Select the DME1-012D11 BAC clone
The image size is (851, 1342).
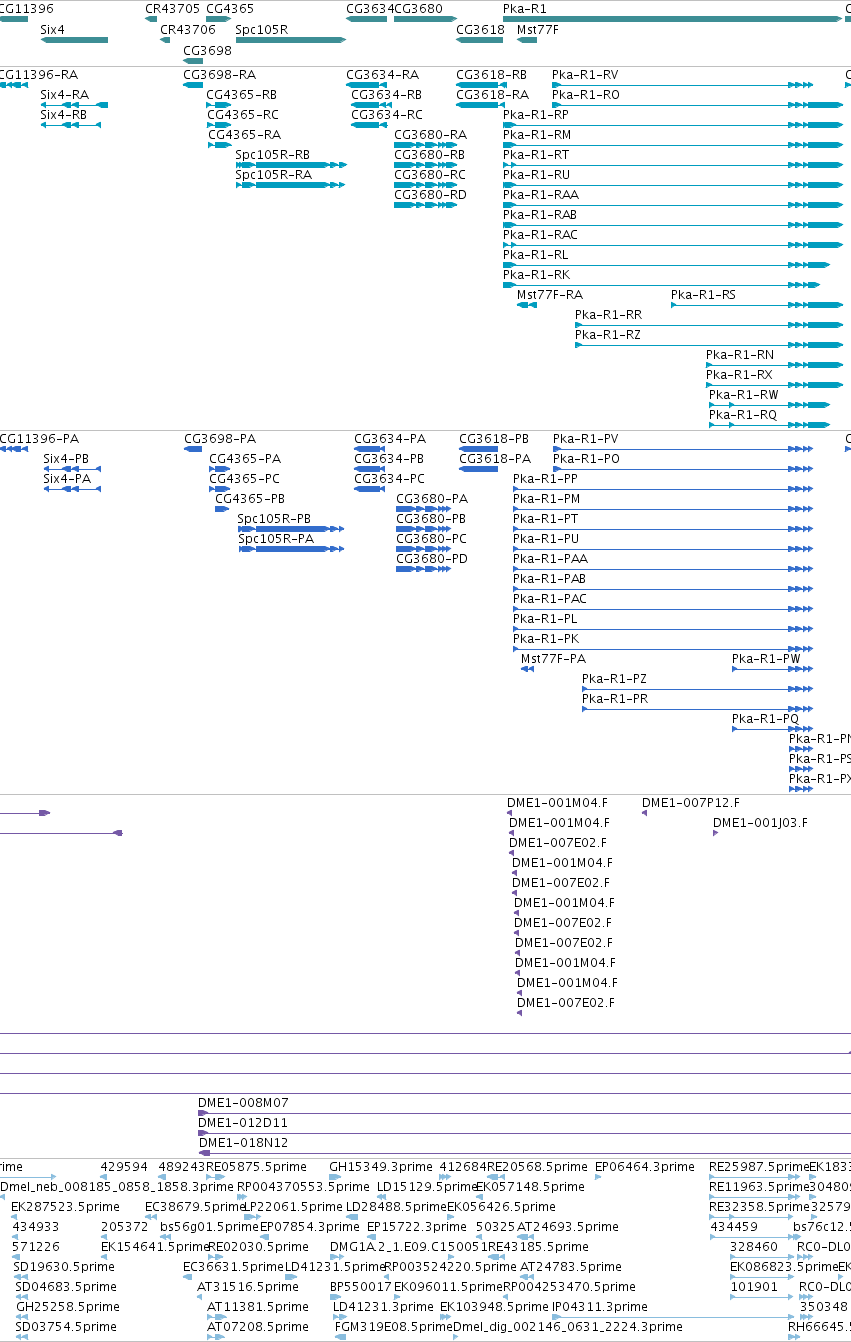click(x=243, y=1123)
